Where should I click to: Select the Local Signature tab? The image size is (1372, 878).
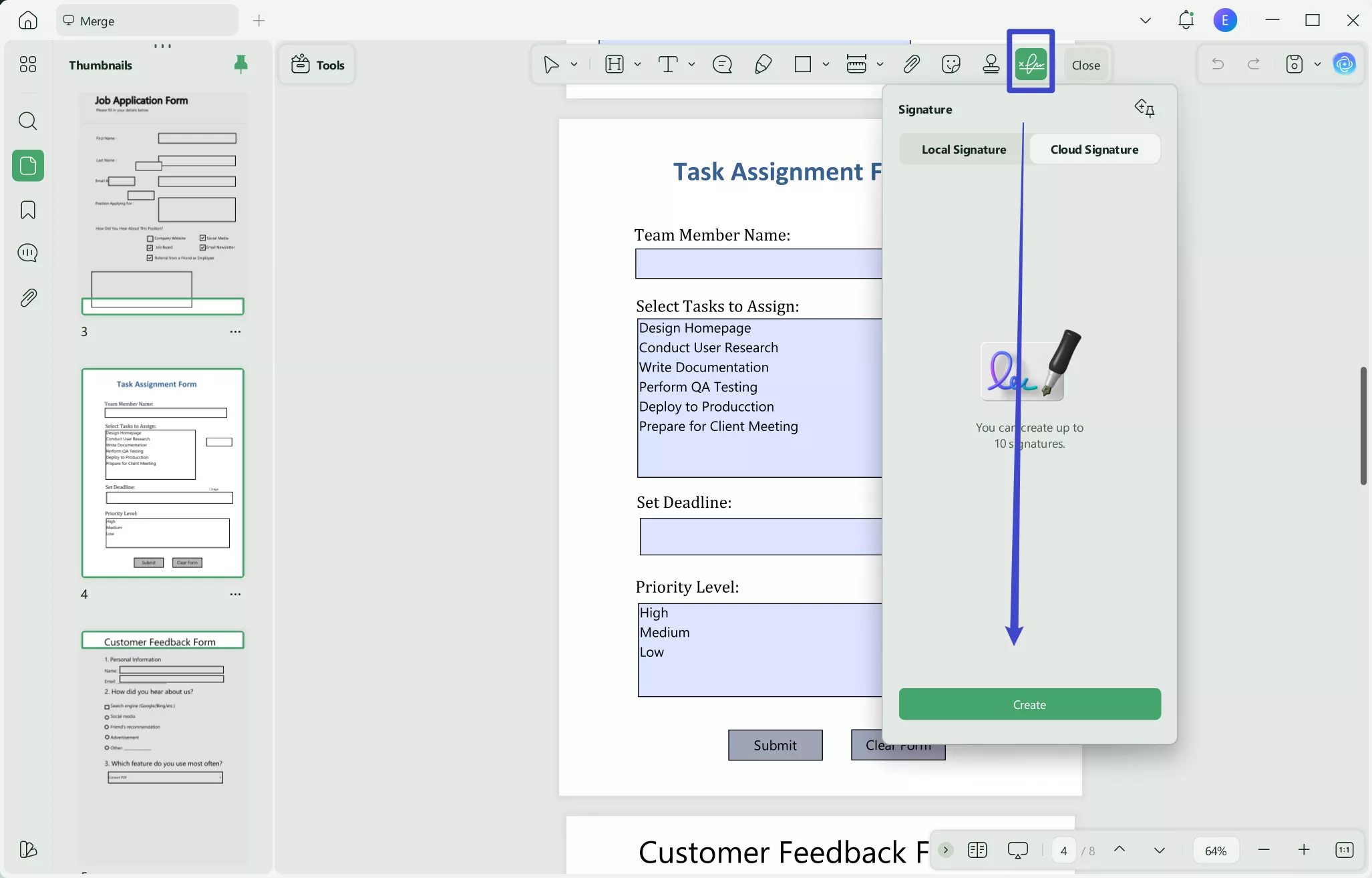coord(964,148)
